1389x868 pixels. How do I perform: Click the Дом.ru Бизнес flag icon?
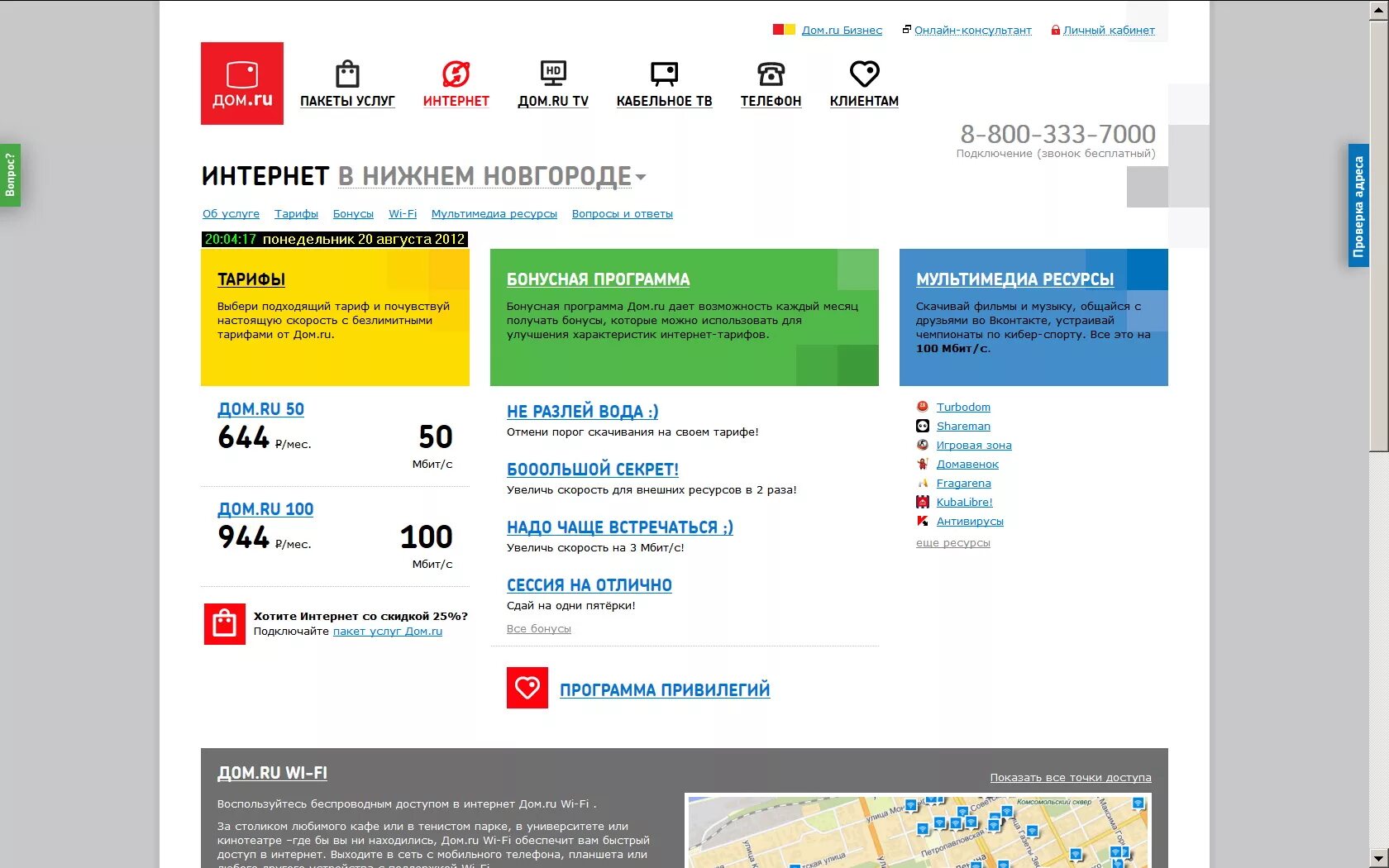(784, 30)
